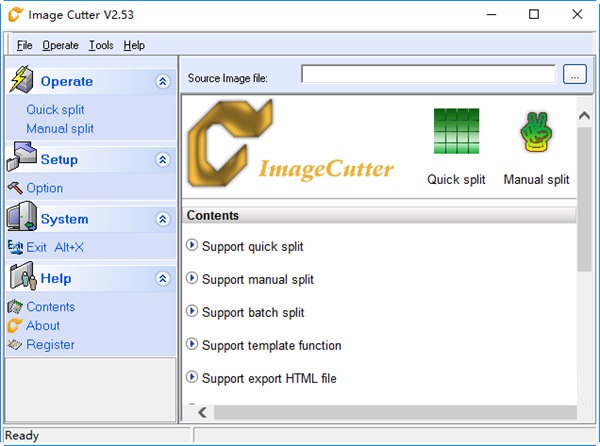Click the arrow bullet beside Support manual split
Image resolution: width=600 pixels, height=446 pixels.
(x=192, y=278)
